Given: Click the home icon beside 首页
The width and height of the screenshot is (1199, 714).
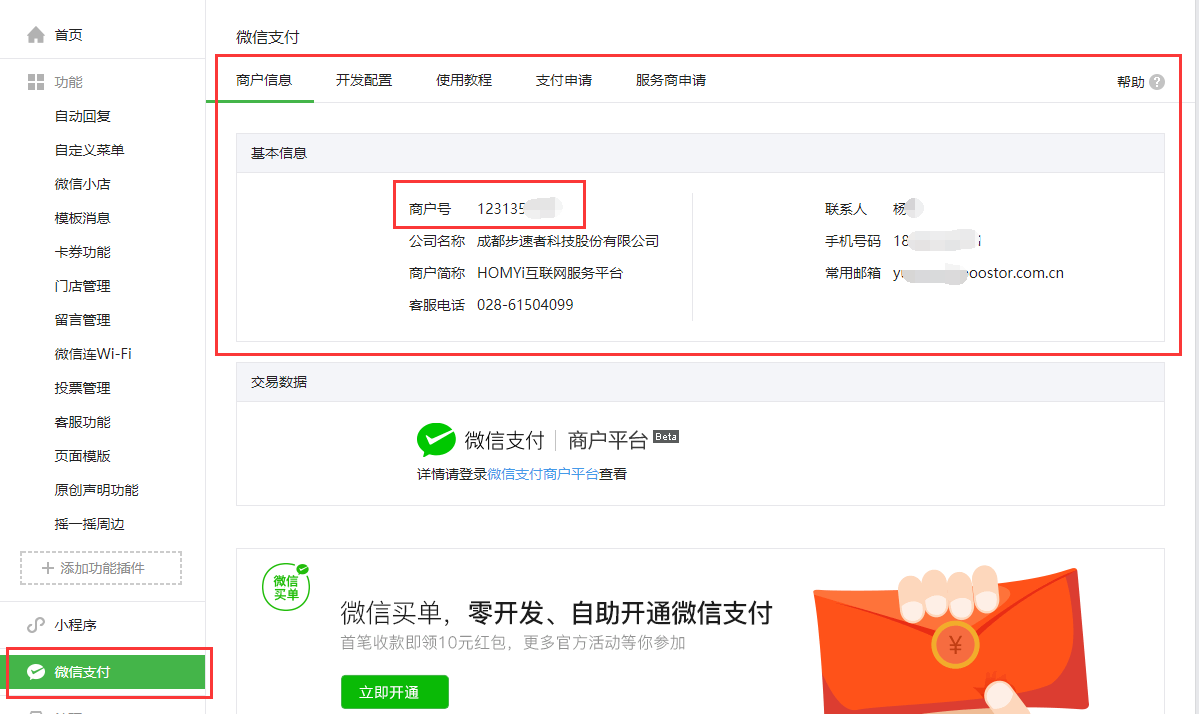Looking at the screenshot, I should [x=36, y=35].
